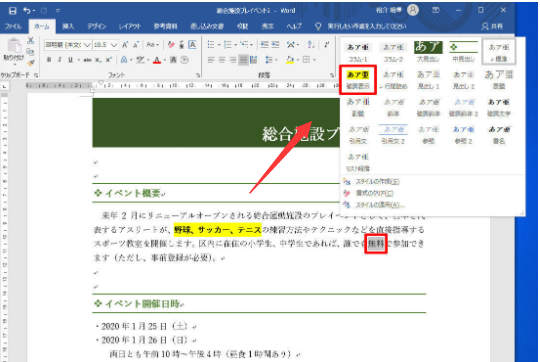Align text to the right

233,60
